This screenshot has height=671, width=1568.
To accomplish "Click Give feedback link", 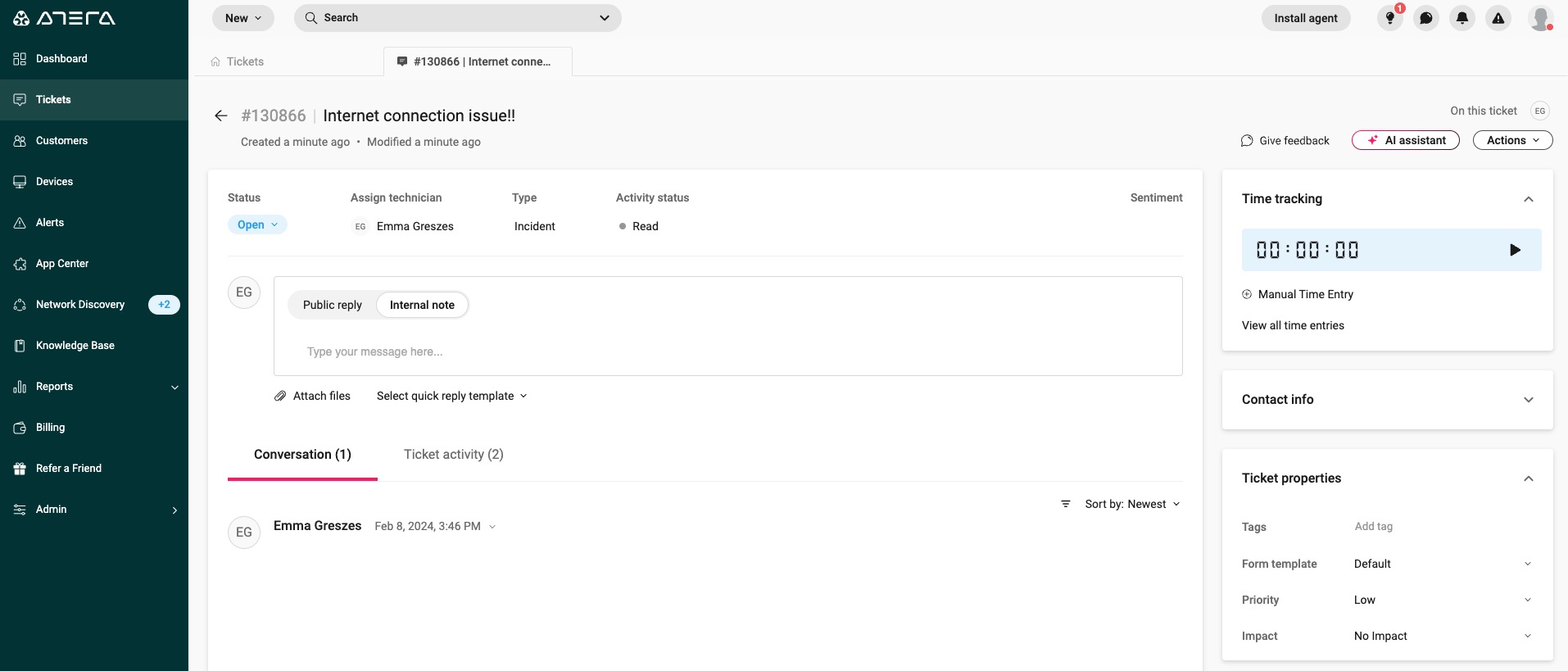I will tap(1285, 141).
